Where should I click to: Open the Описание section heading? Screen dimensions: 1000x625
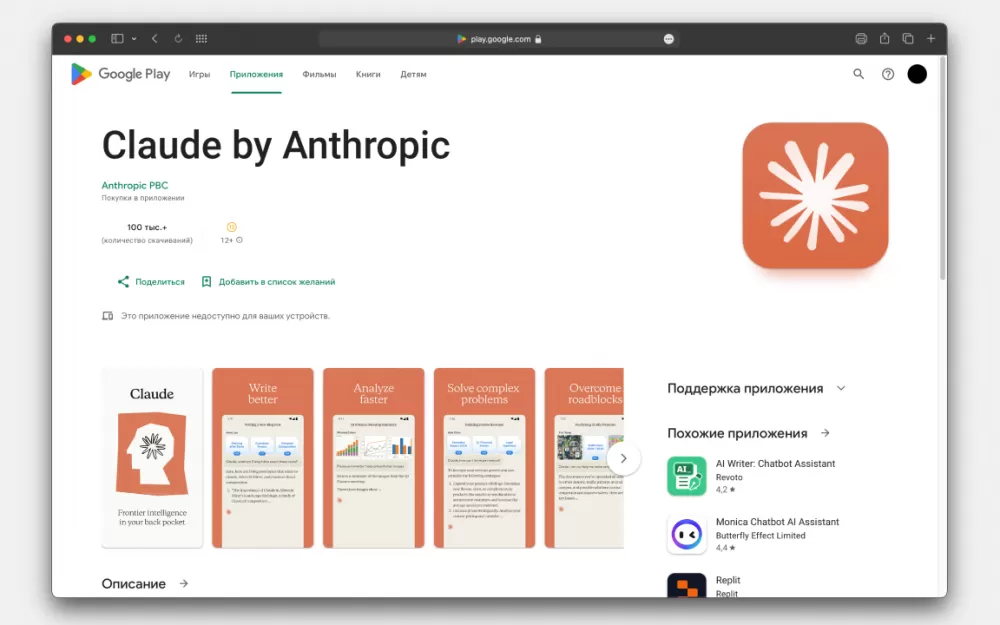[133, 584]
